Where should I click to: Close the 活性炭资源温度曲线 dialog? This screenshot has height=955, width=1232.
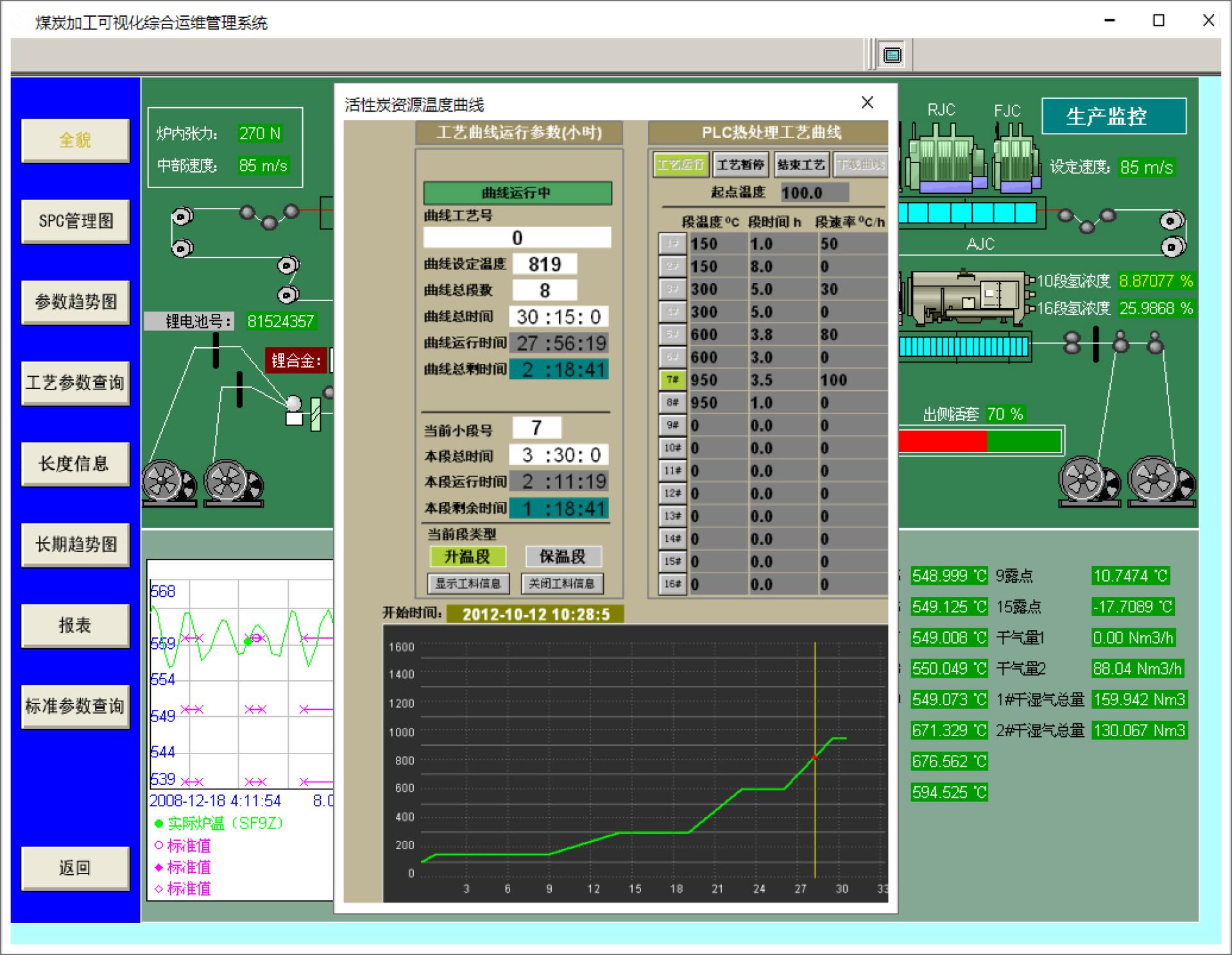867,103
